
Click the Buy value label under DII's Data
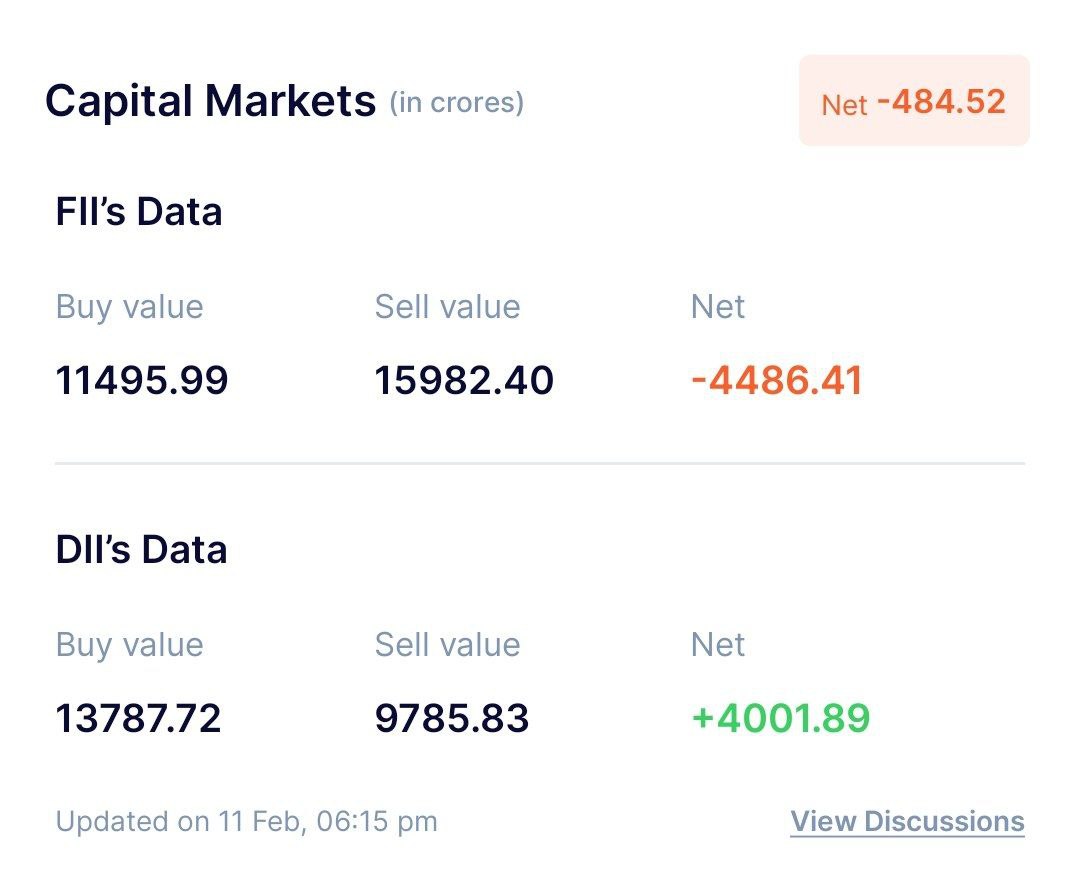(x=129, y=644)
